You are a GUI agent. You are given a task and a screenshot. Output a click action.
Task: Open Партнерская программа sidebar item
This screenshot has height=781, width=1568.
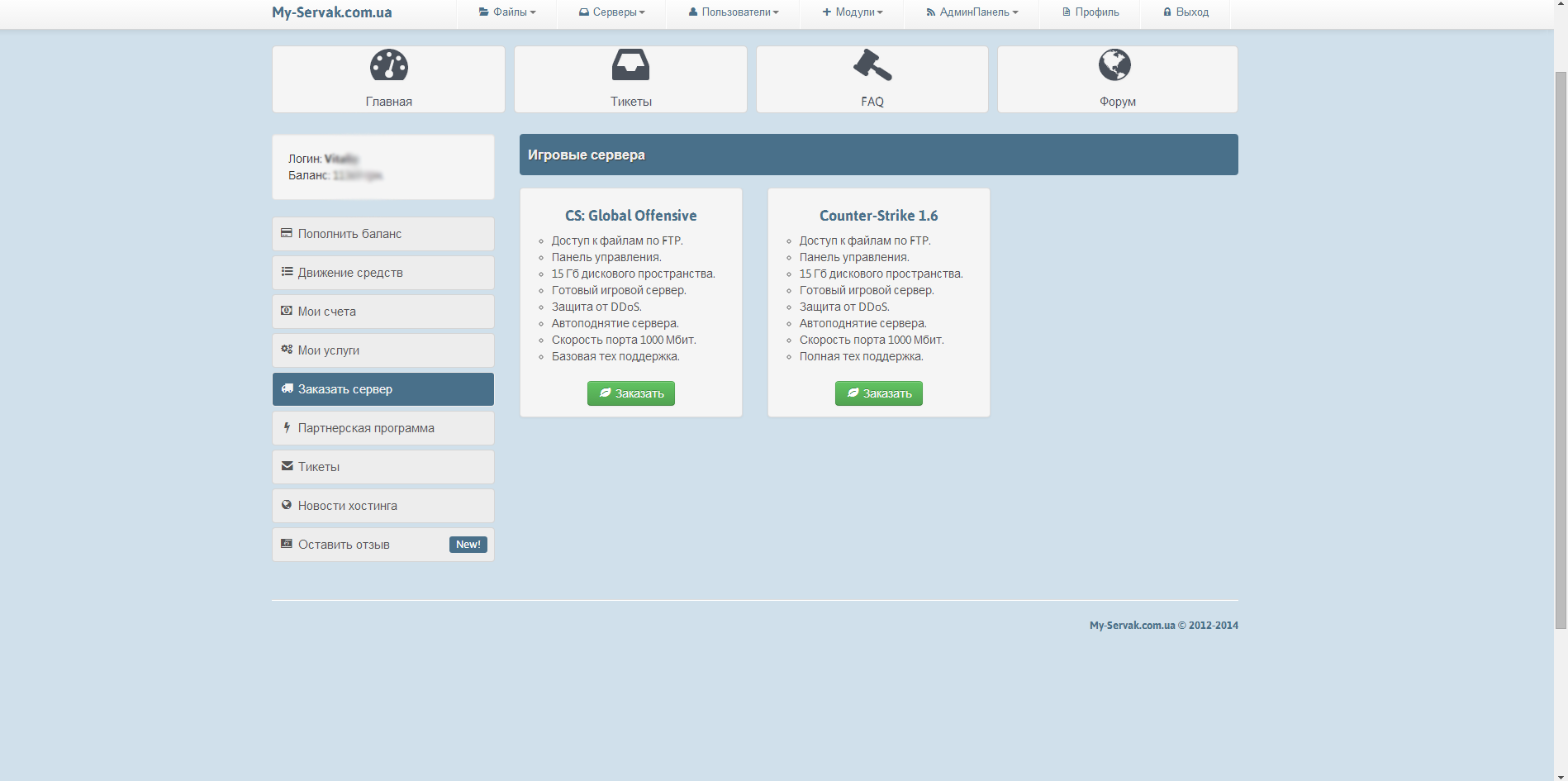383,428
